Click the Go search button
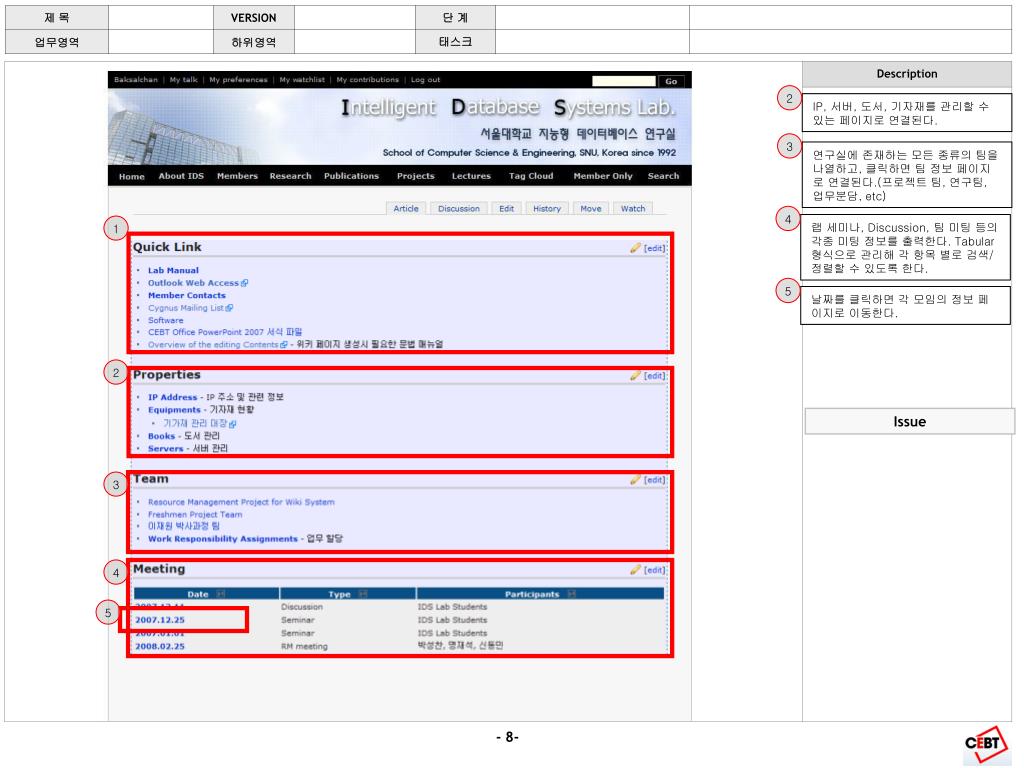The width and height of the screenshot is (1024, 768). (671, 81)
